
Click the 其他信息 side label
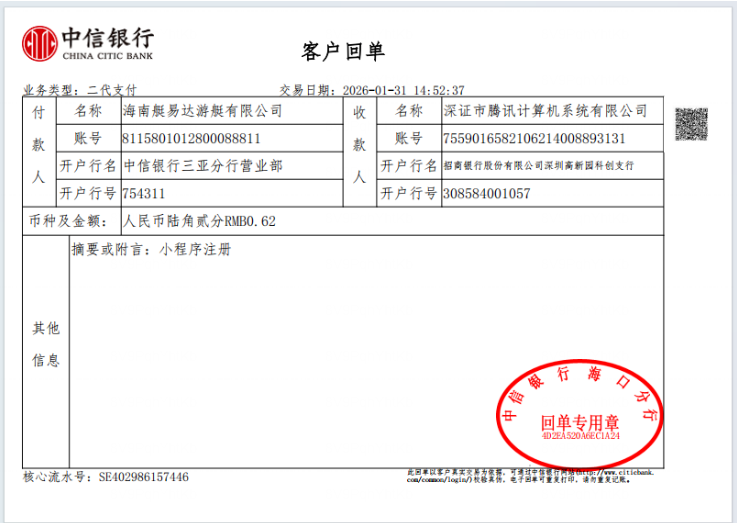tap(46, 344)
